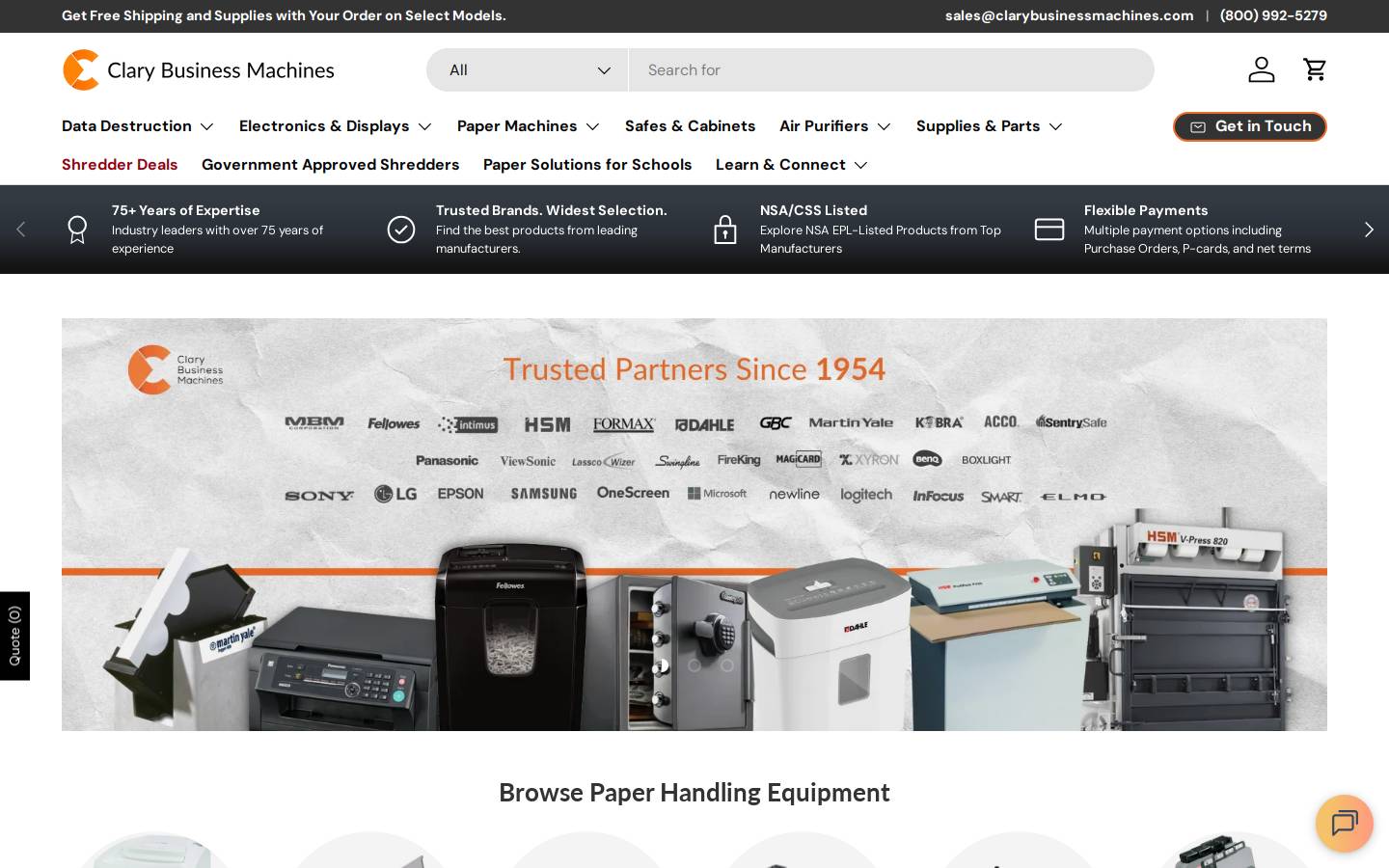Open Shredder Deals page
1389x868 pixels.
point(120,165)
